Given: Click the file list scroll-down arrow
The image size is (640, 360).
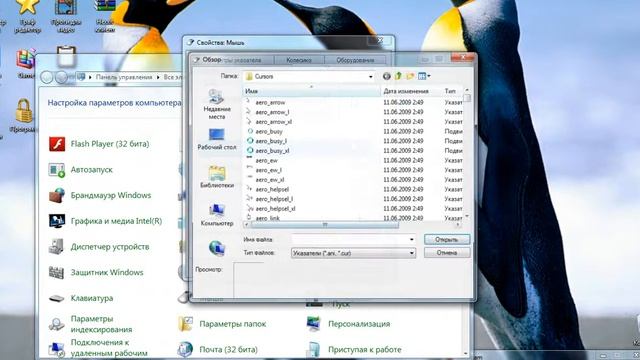Looking at the screenshot, I should [467, 217].
